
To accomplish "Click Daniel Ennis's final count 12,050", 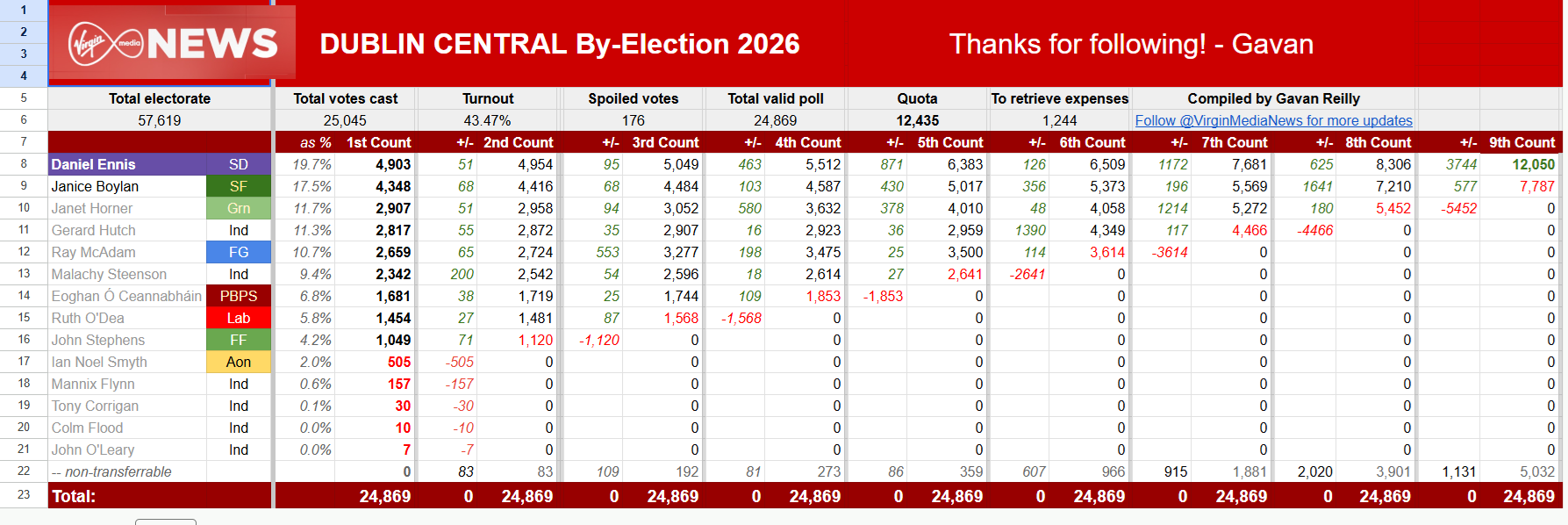I will (1533, 164).
